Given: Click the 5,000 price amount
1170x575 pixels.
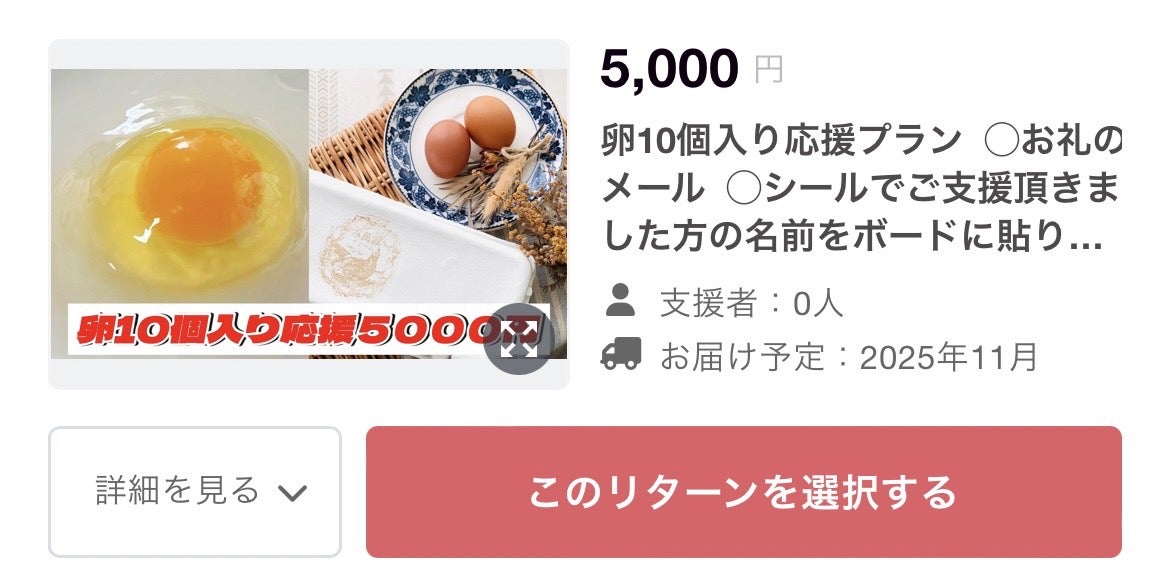Looking at the screenshot, I should [x=669, y=68].
